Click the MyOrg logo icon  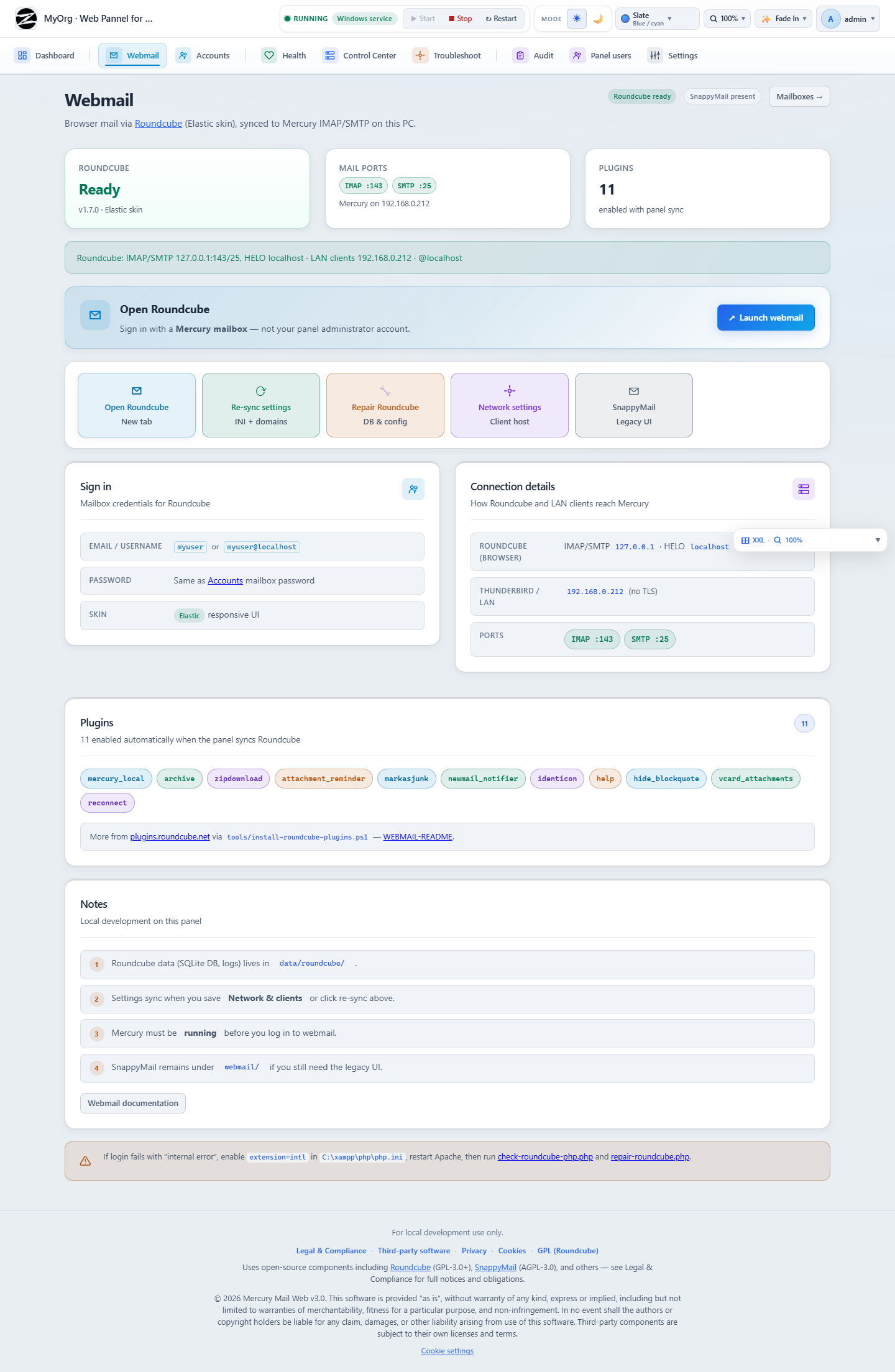26,19
